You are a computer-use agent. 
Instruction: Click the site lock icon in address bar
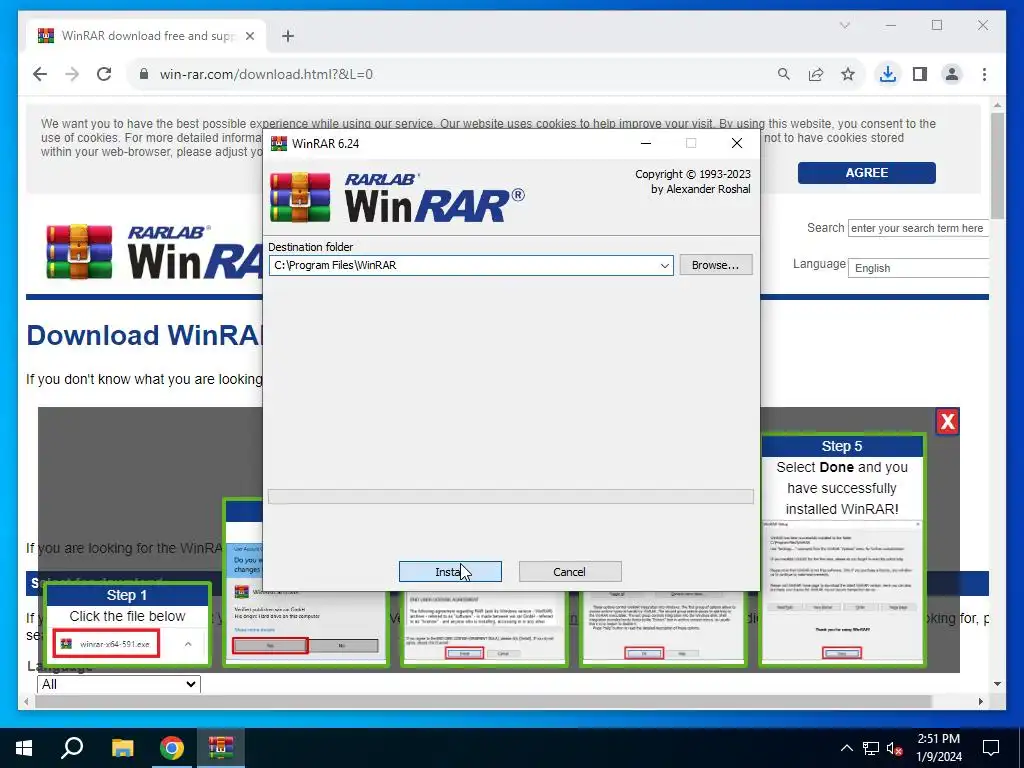pyautogui.click(x=144, y=74)
